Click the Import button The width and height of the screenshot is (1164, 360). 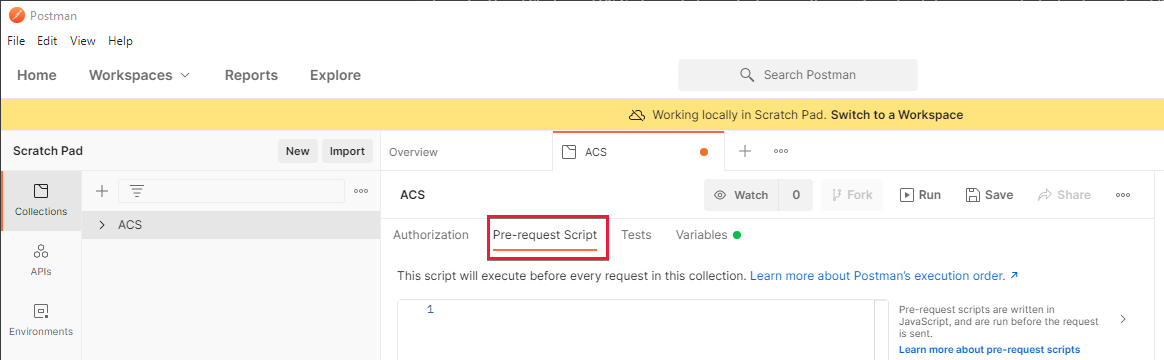[x=347, y=151]
